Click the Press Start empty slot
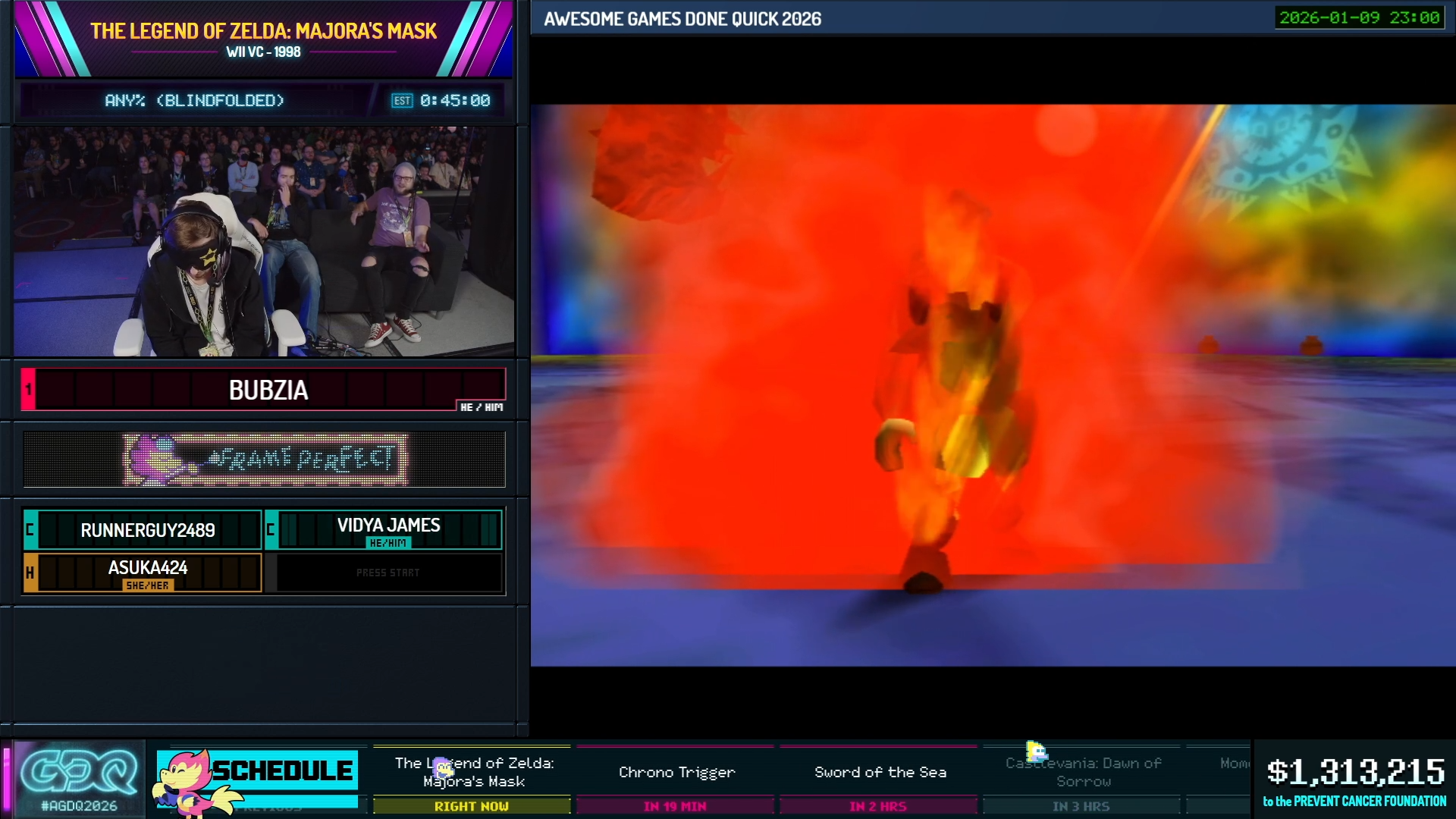This screenshot has height=819, width=1456. tap(388, 573)
